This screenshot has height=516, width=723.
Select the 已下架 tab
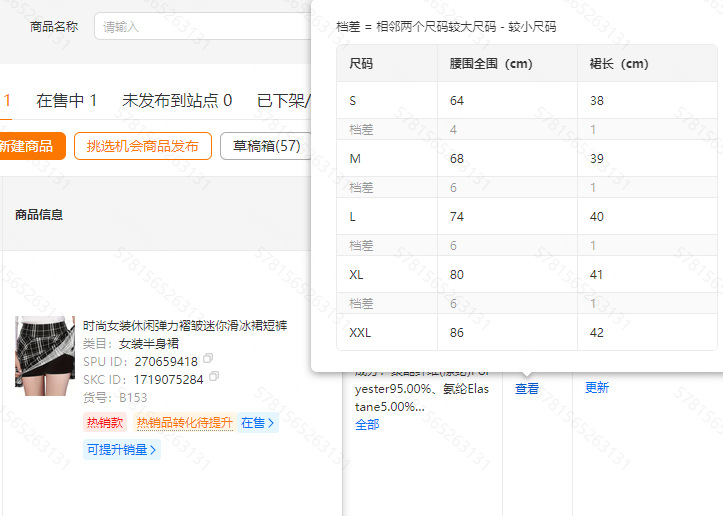282,100
